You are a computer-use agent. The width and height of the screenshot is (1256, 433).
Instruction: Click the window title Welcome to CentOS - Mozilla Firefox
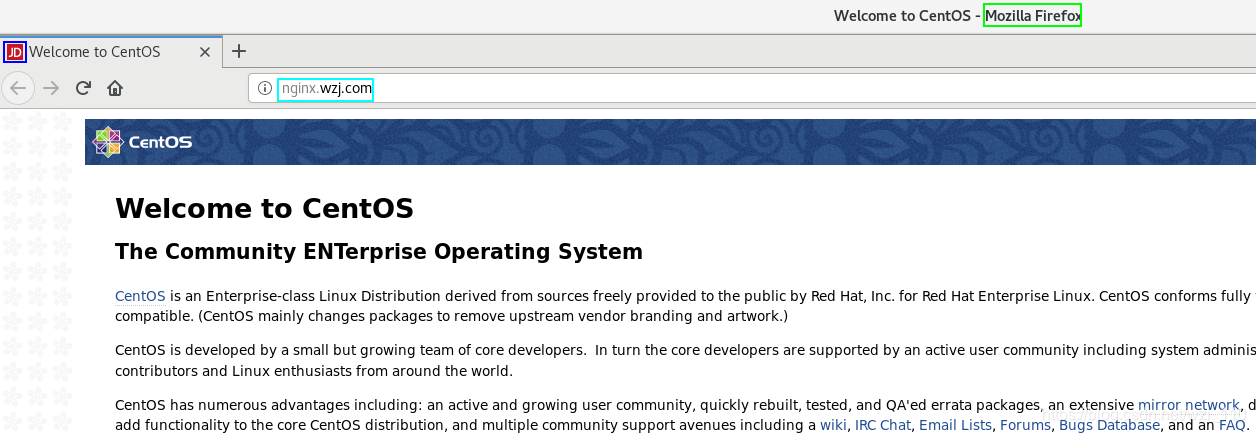click(957, 16)
